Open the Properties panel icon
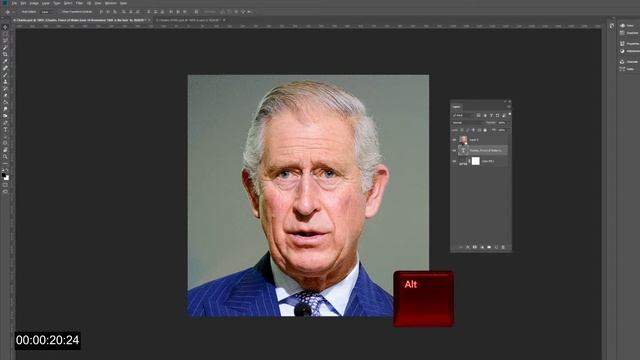This screenshot has height=360, width=640. (x=622, y=43)
